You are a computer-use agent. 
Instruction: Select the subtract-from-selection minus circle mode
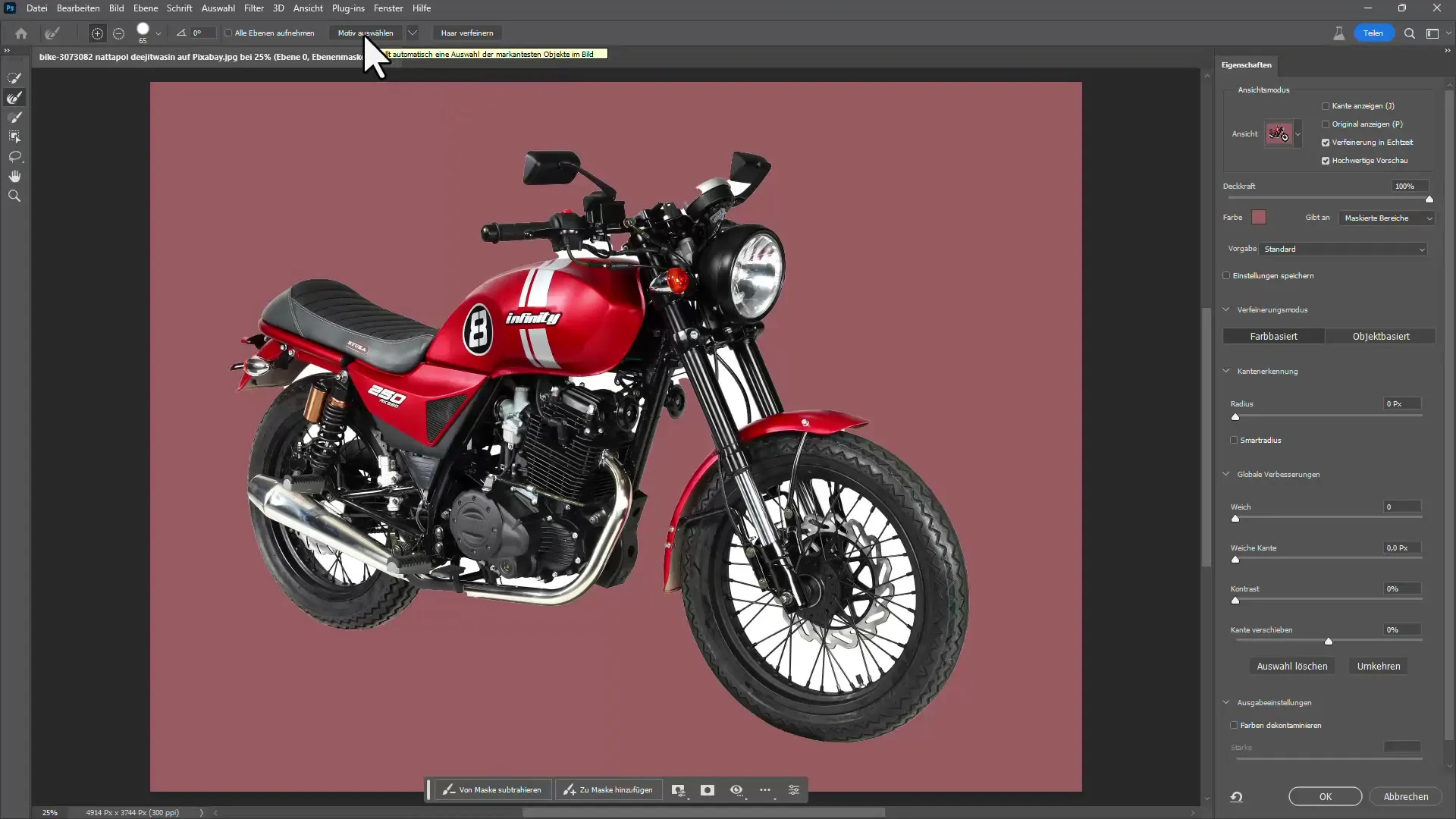tap(118, 33)
